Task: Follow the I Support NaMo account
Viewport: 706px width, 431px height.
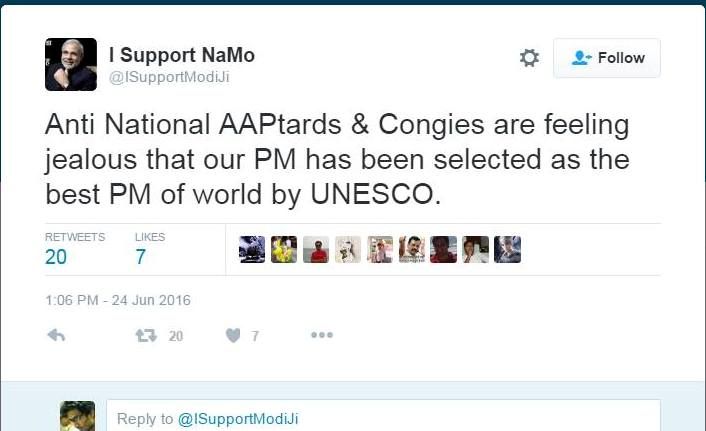Action: 607,58
